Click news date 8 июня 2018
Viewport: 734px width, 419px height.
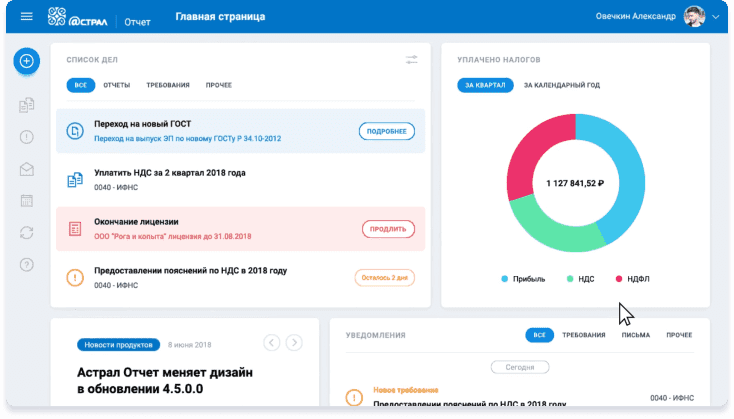[190, 345]
